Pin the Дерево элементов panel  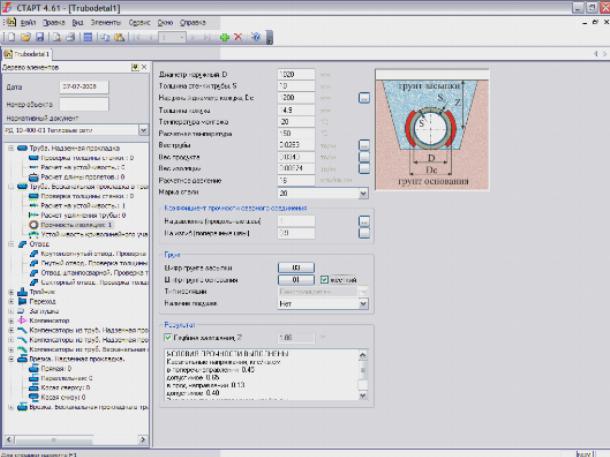[x=133, y=67]
